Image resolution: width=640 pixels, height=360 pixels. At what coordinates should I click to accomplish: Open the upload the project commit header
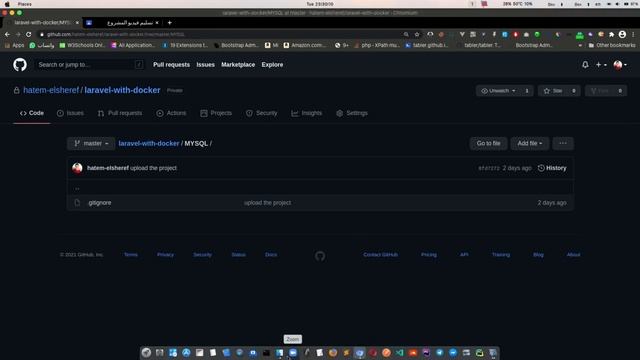(154, 168)
